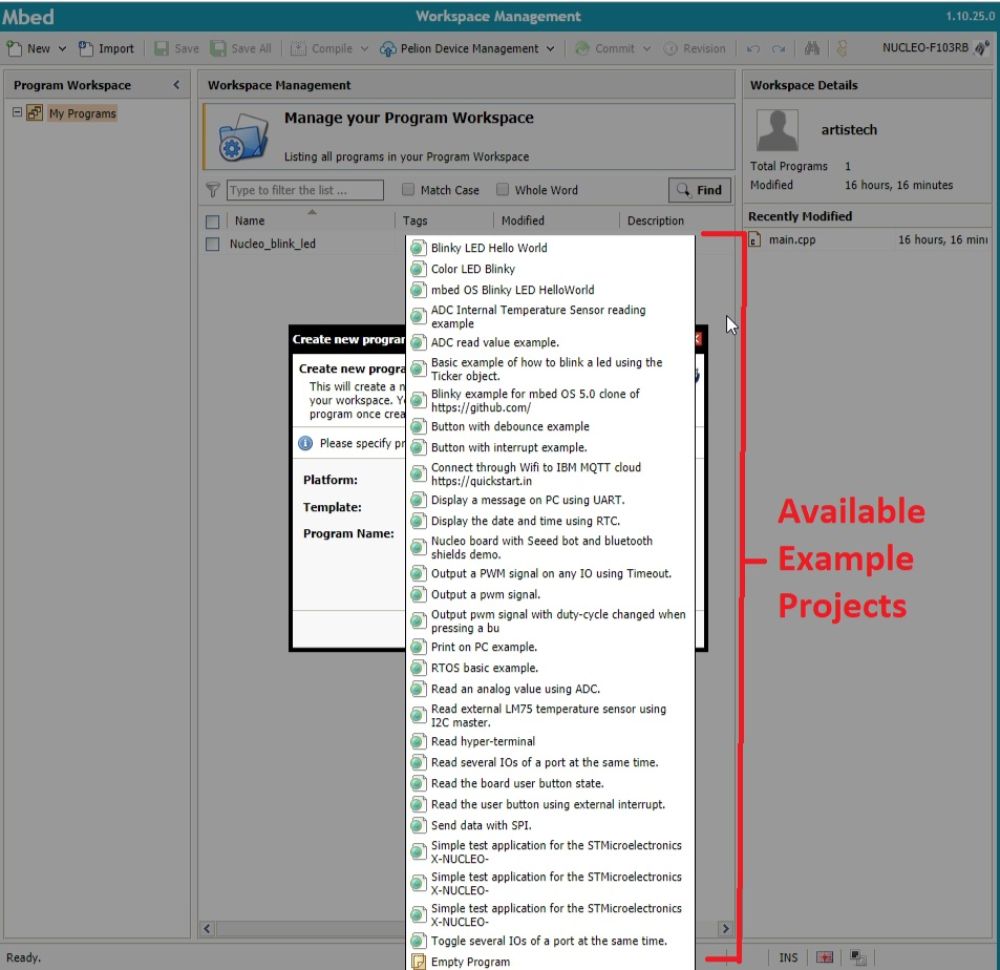Focus the filter list input field
1000x970 pixels.
305,190
